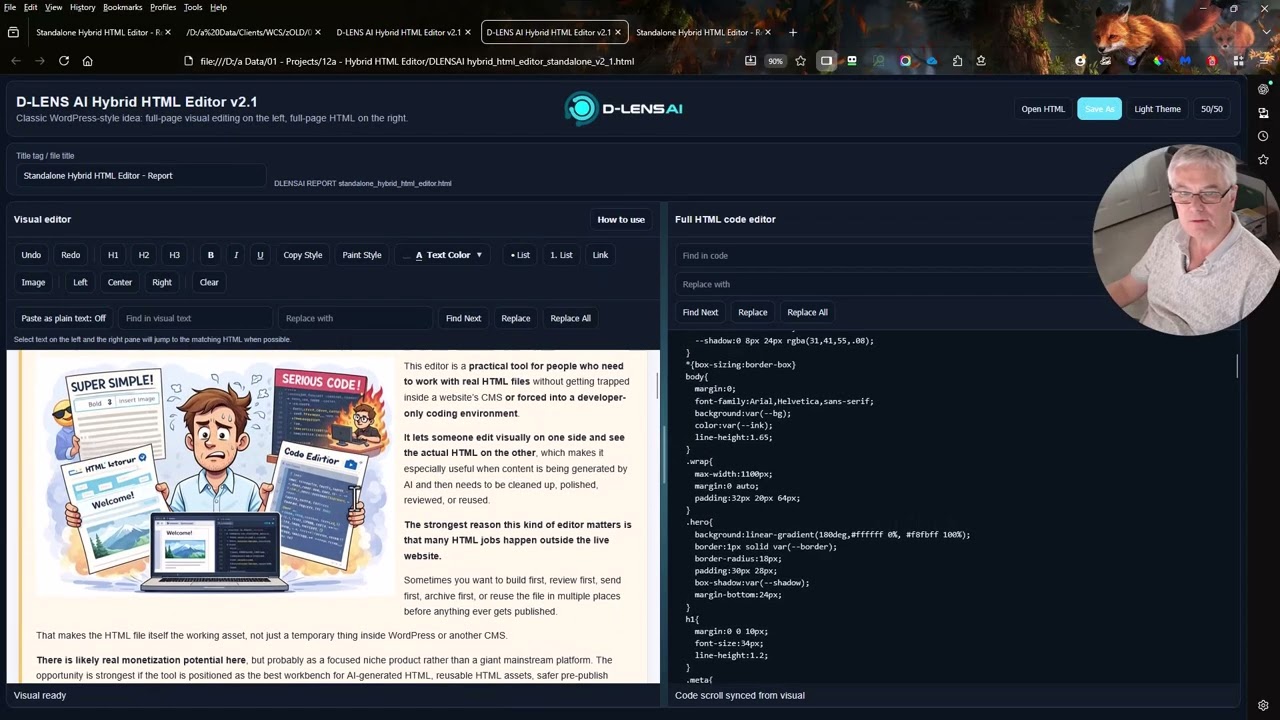Image resolution: width=1280 pixels, height=720 pixels.
Task: Apply H3 heading style
Action: point(174,255)
